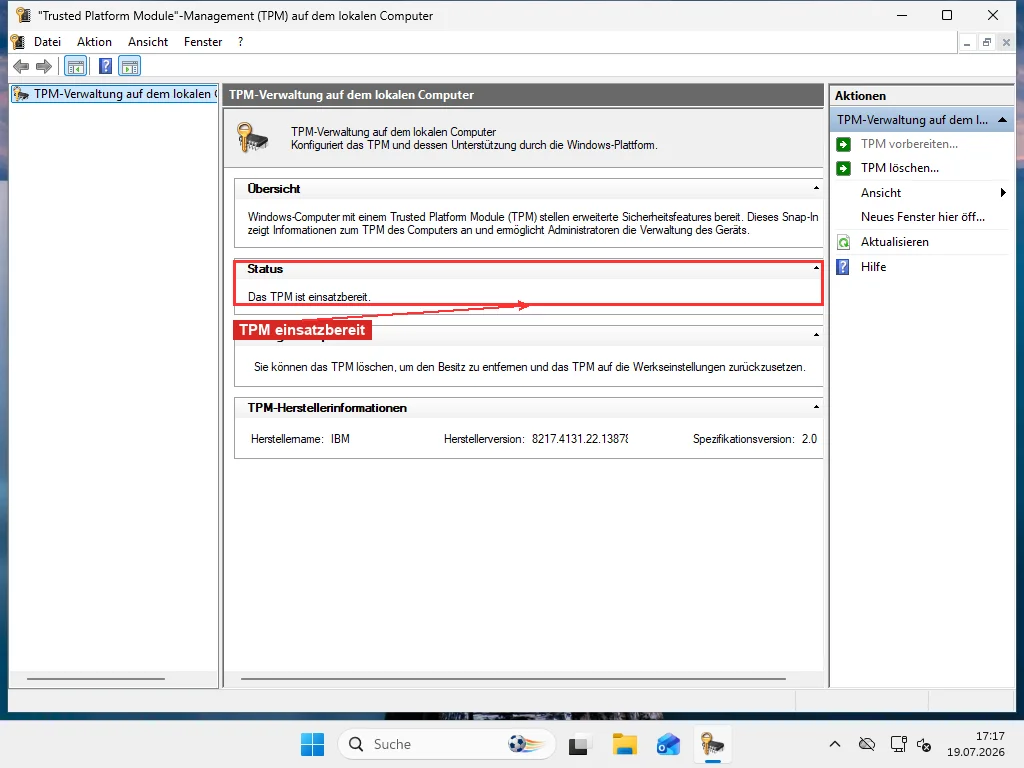Image resolution: width=1024 pixels, height=768 pixels.
Task: Click the Ansicht action in Aktionen pane
Action: (x=880, y=193)
